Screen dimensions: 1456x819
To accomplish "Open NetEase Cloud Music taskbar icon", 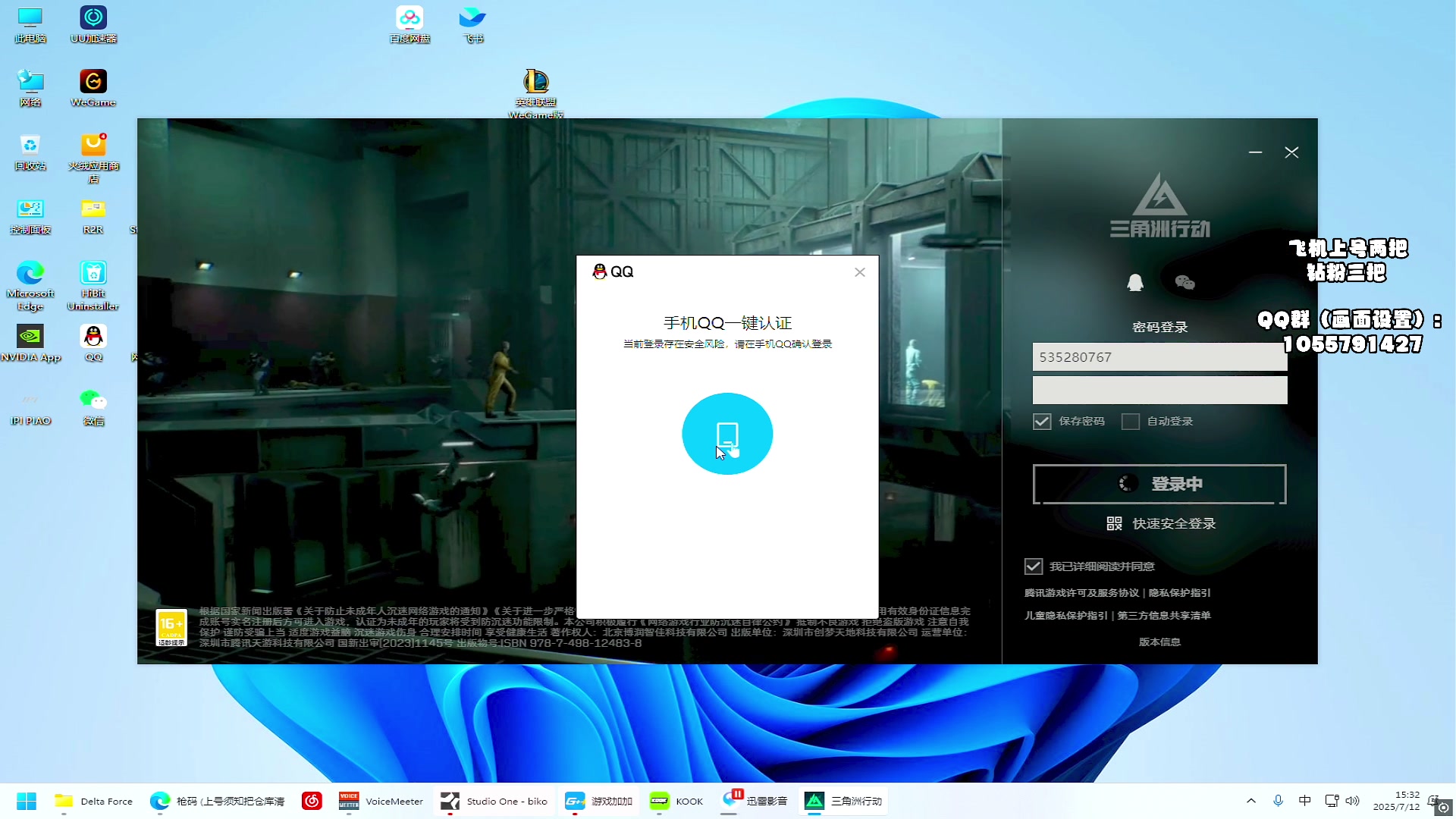I will click(x=312, y=801).
